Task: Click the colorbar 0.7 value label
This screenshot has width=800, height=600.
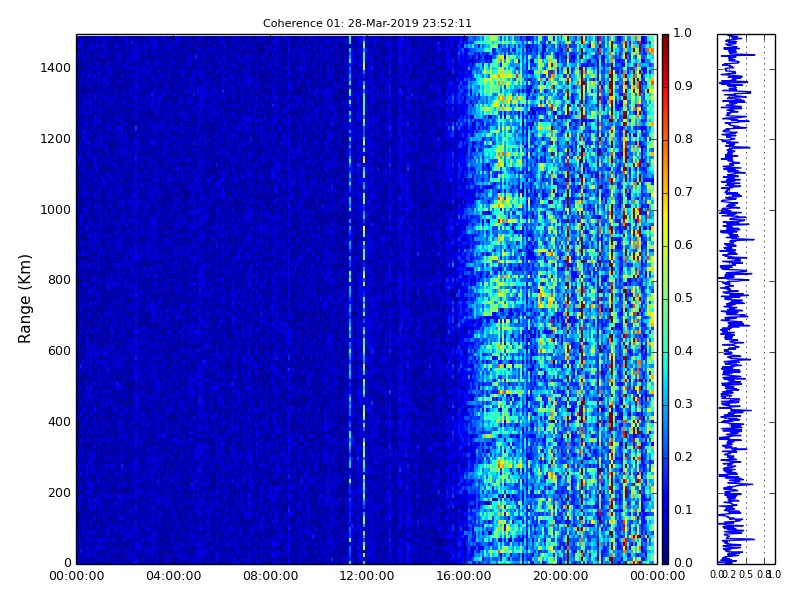Action: (683, 192)
